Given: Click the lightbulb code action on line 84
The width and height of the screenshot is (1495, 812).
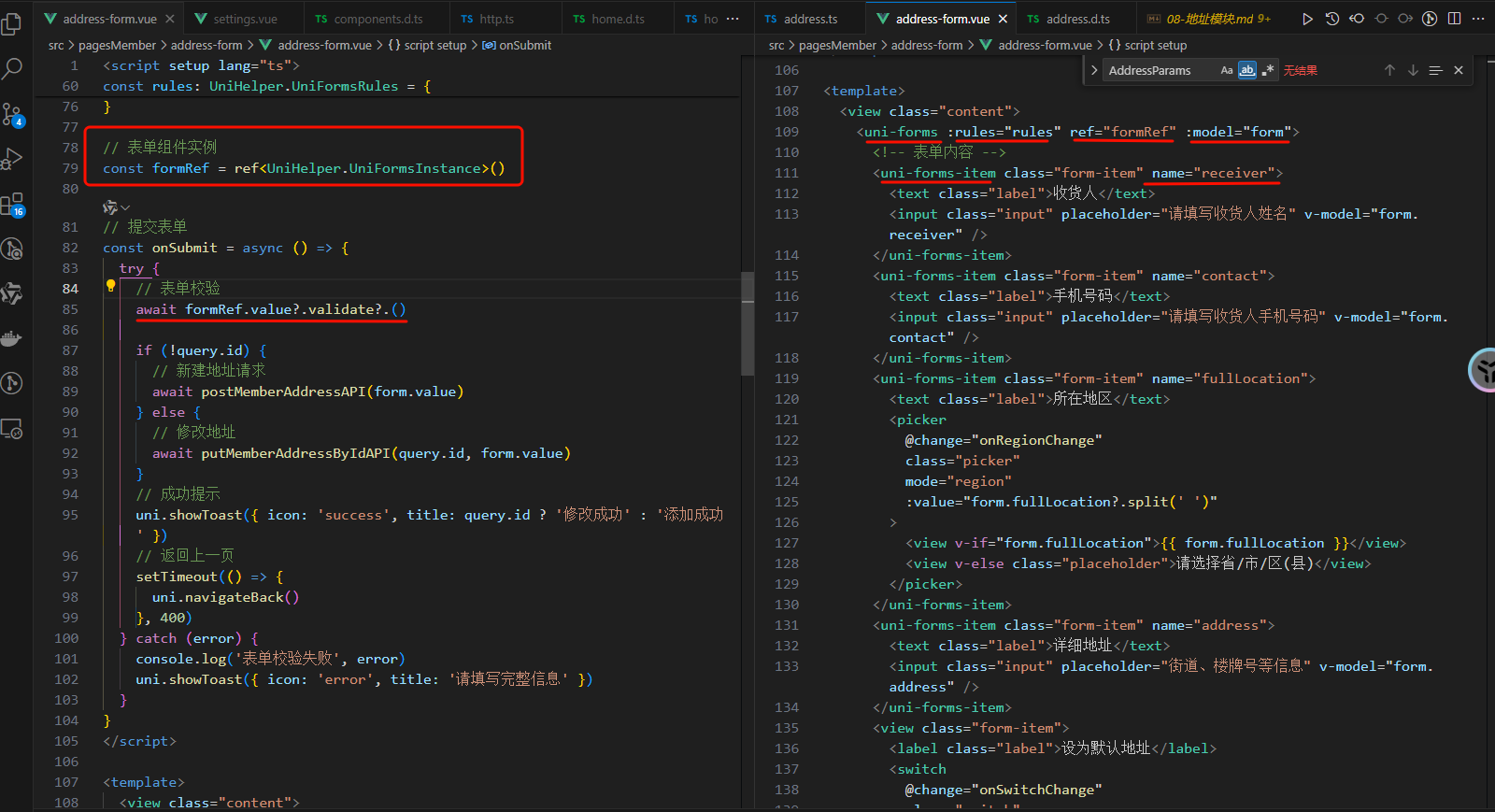Looking at the screenshot, I should (x=110, y=287).
